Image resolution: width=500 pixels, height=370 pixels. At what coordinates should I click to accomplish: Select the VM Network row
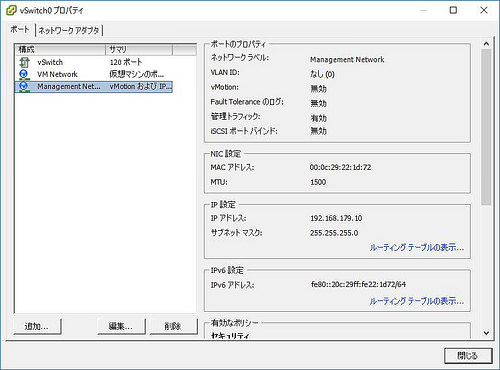(x=94, y=74)
